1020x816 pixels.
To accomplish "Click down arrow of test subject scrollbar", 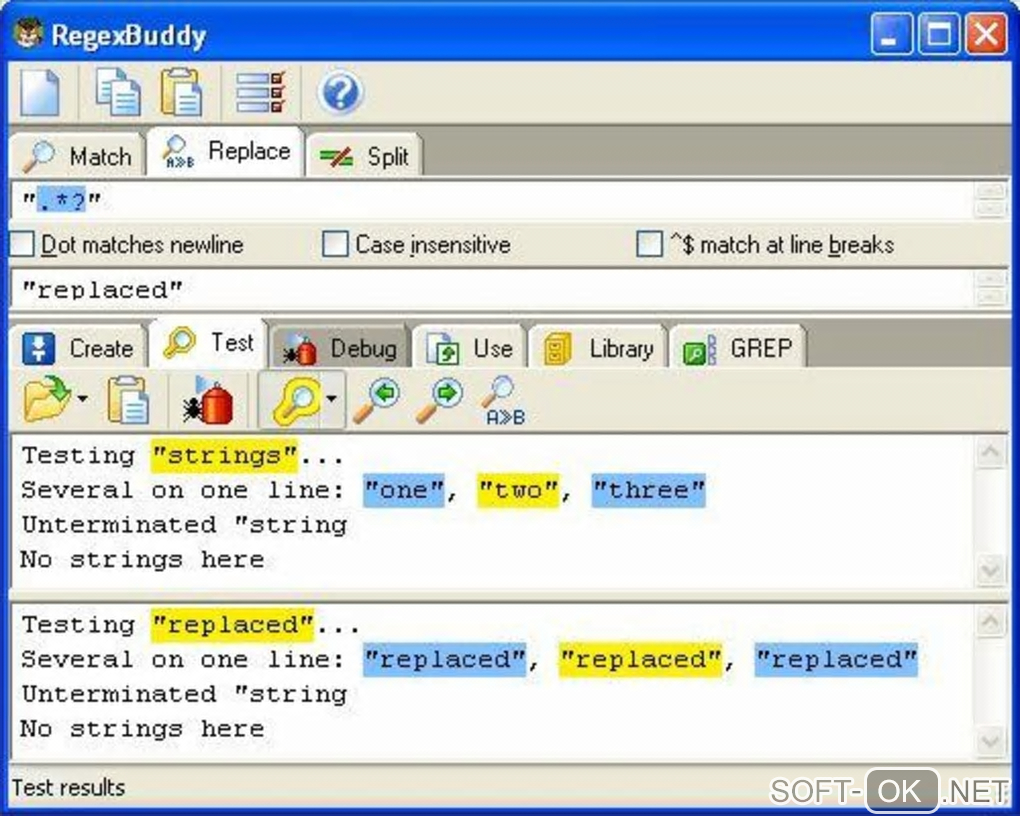I will tap(991, 570).
